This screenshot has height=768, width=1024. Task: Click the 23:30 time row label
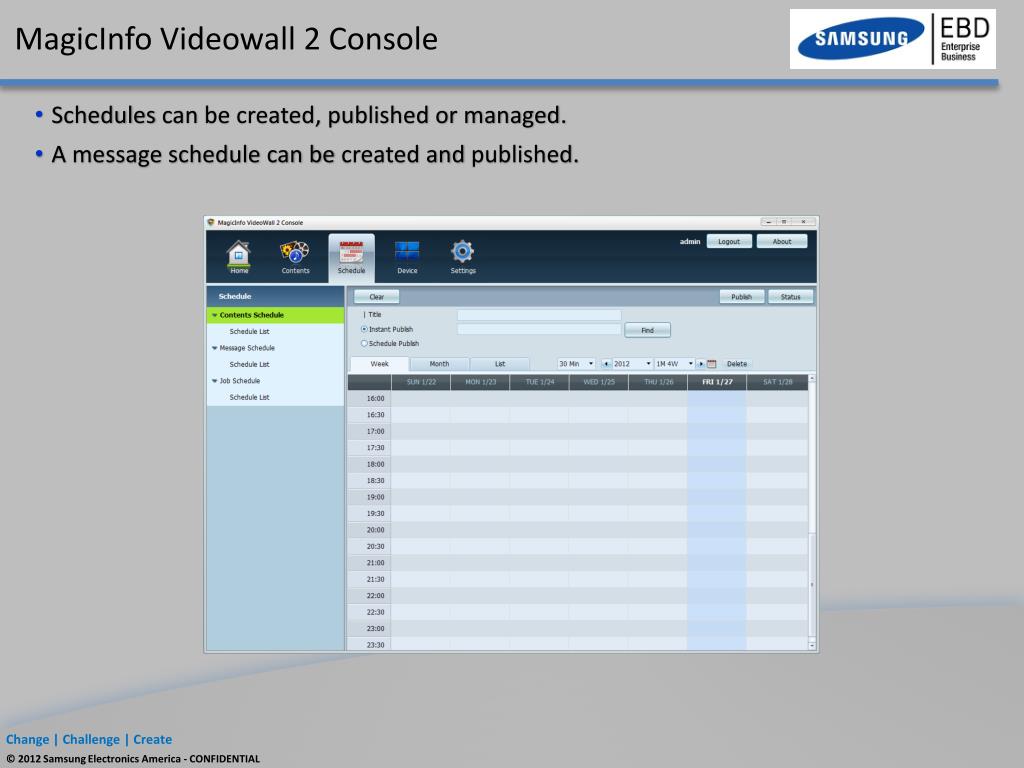click(x=376, y=645)
